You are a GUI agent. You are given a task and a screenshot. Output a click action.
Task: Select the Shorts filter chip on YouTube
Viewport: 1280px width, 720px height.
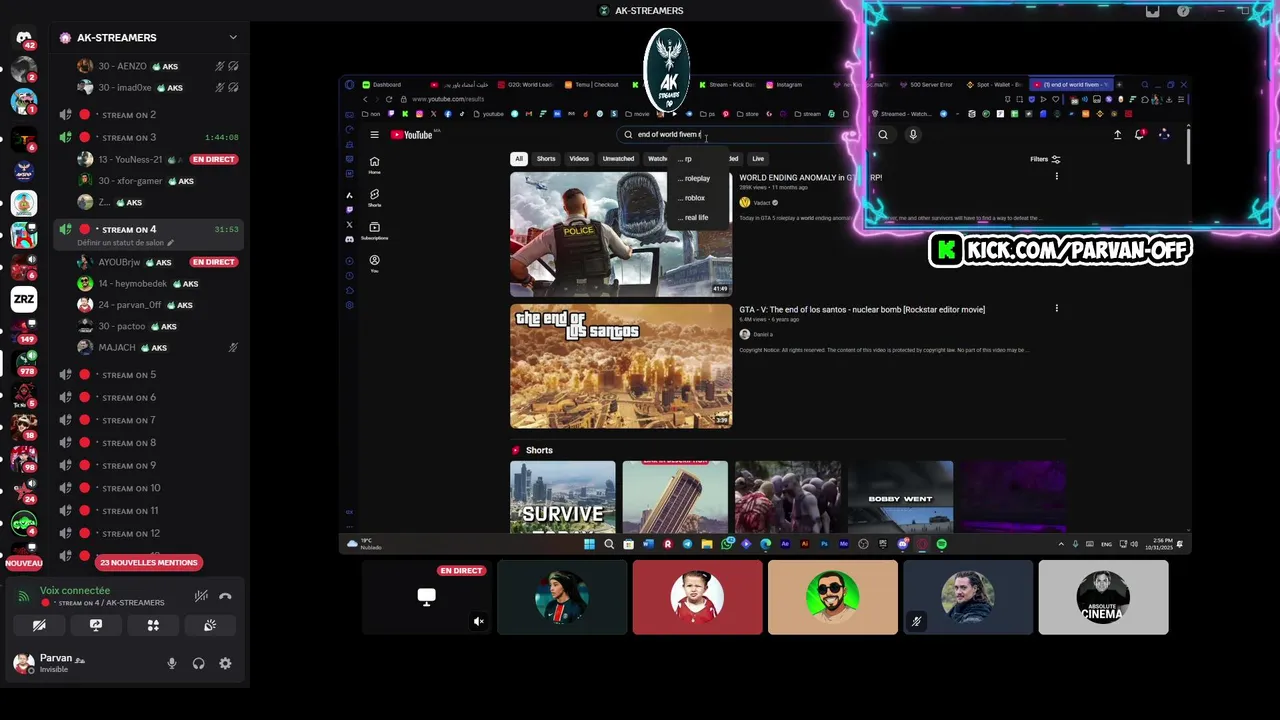coord(546,159)
